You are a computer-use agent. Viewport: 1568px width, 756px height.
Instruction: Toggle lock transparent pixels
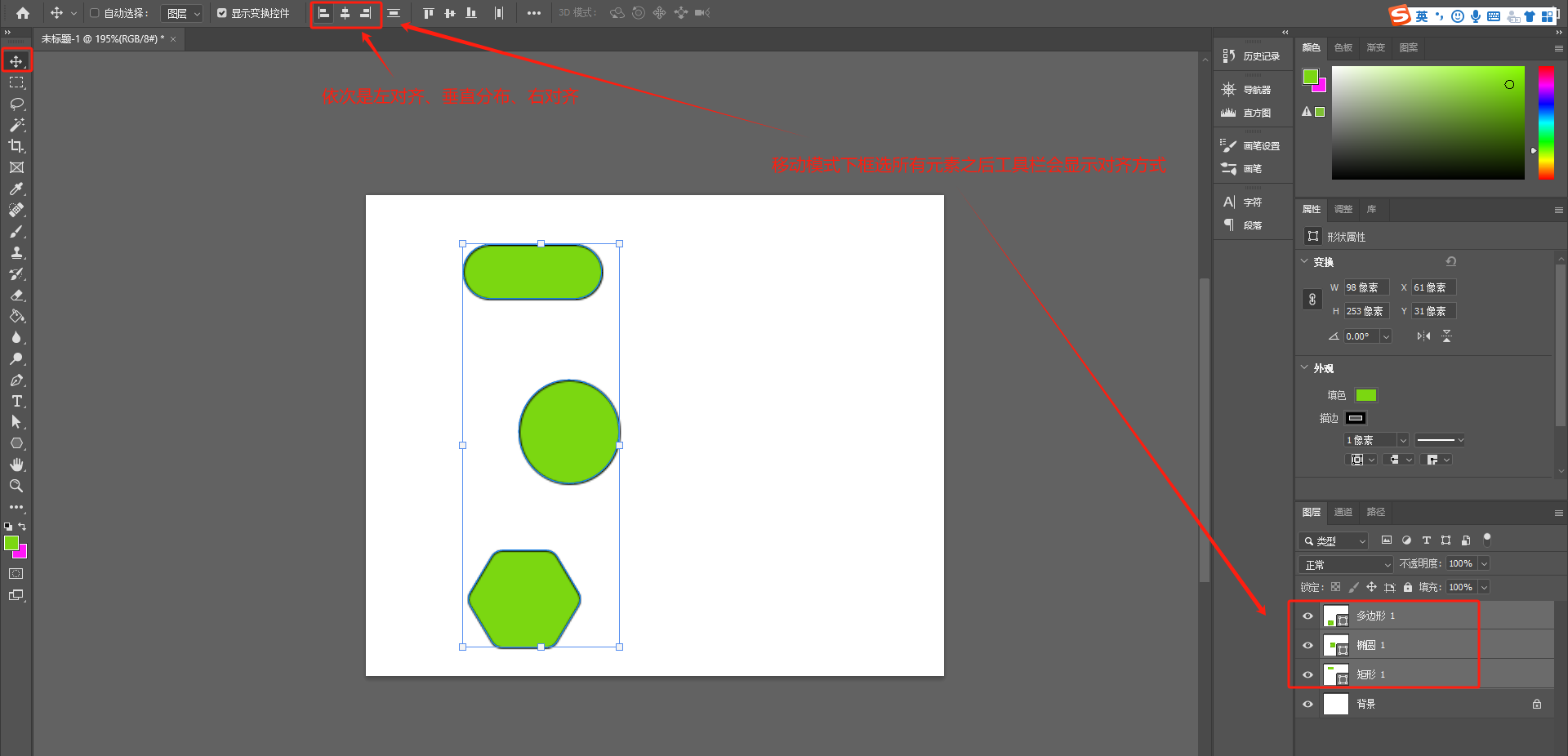click(x=1335, y=587)
